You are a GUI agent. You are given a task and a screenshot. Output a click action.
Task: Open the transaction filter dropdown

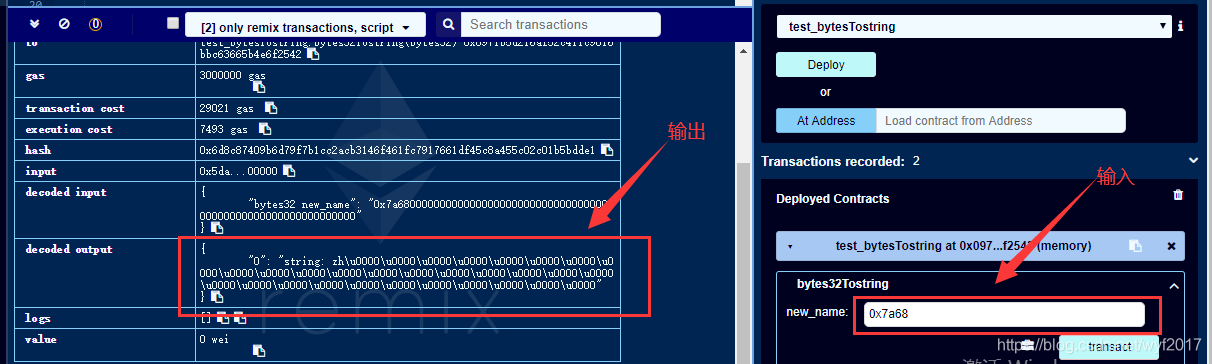coord(305,25)
